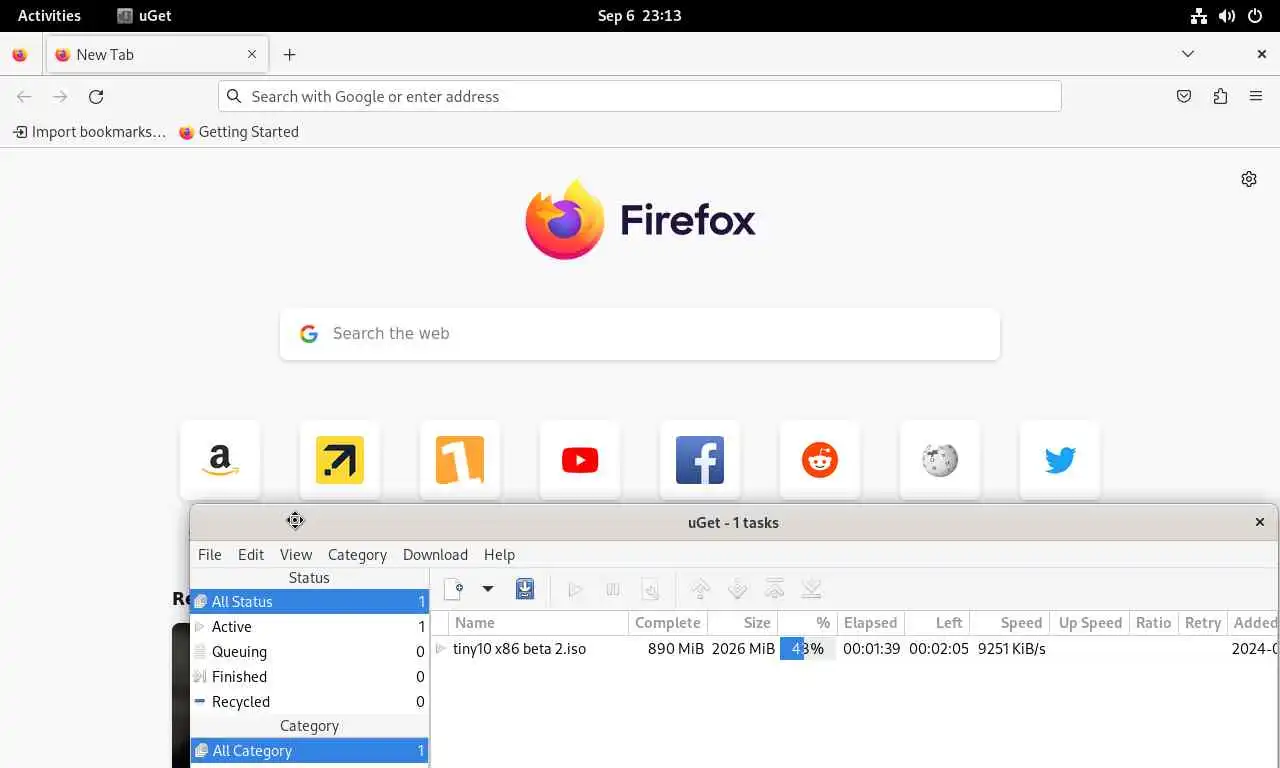Click the Search the web box
This screenshot has width=1280, height=768.
click(640, 334)
